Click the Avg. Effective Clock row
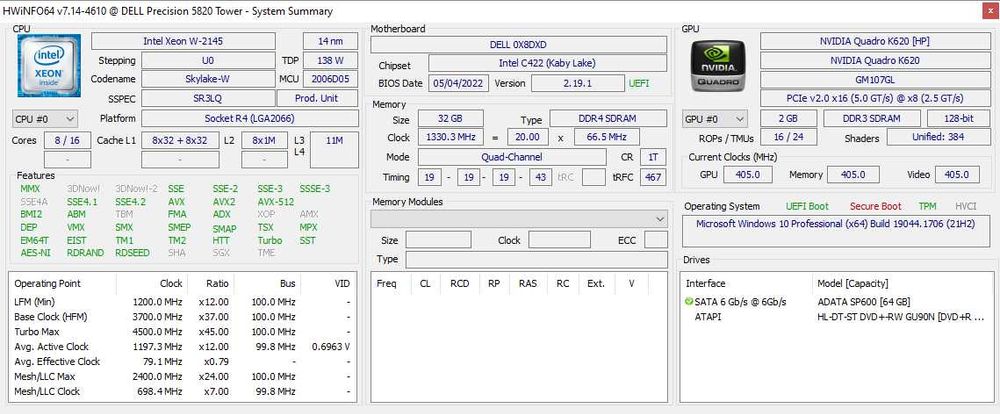The image size is (1000, 414). point(182,362)
